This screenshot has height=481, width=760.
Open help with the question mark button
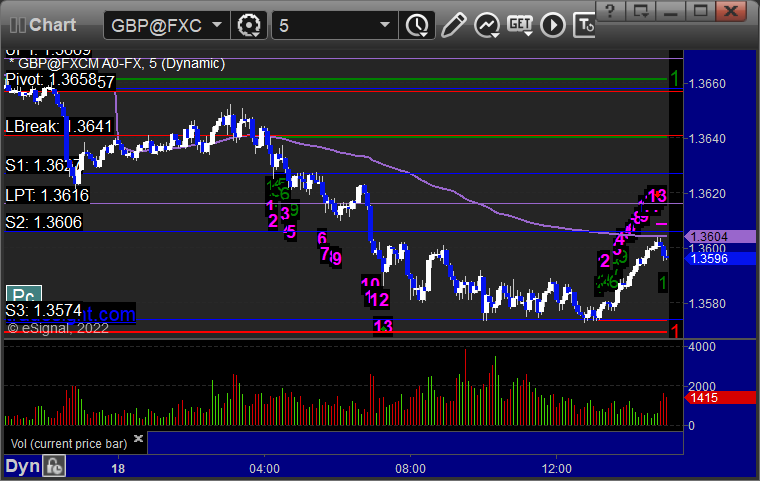(x=610, y=11)
